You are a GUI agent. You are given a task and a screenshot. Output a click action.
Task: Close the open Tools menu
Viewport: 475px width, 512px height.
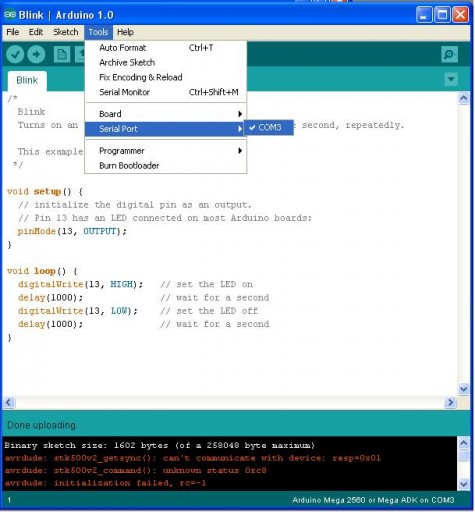[x=98, y=32]
